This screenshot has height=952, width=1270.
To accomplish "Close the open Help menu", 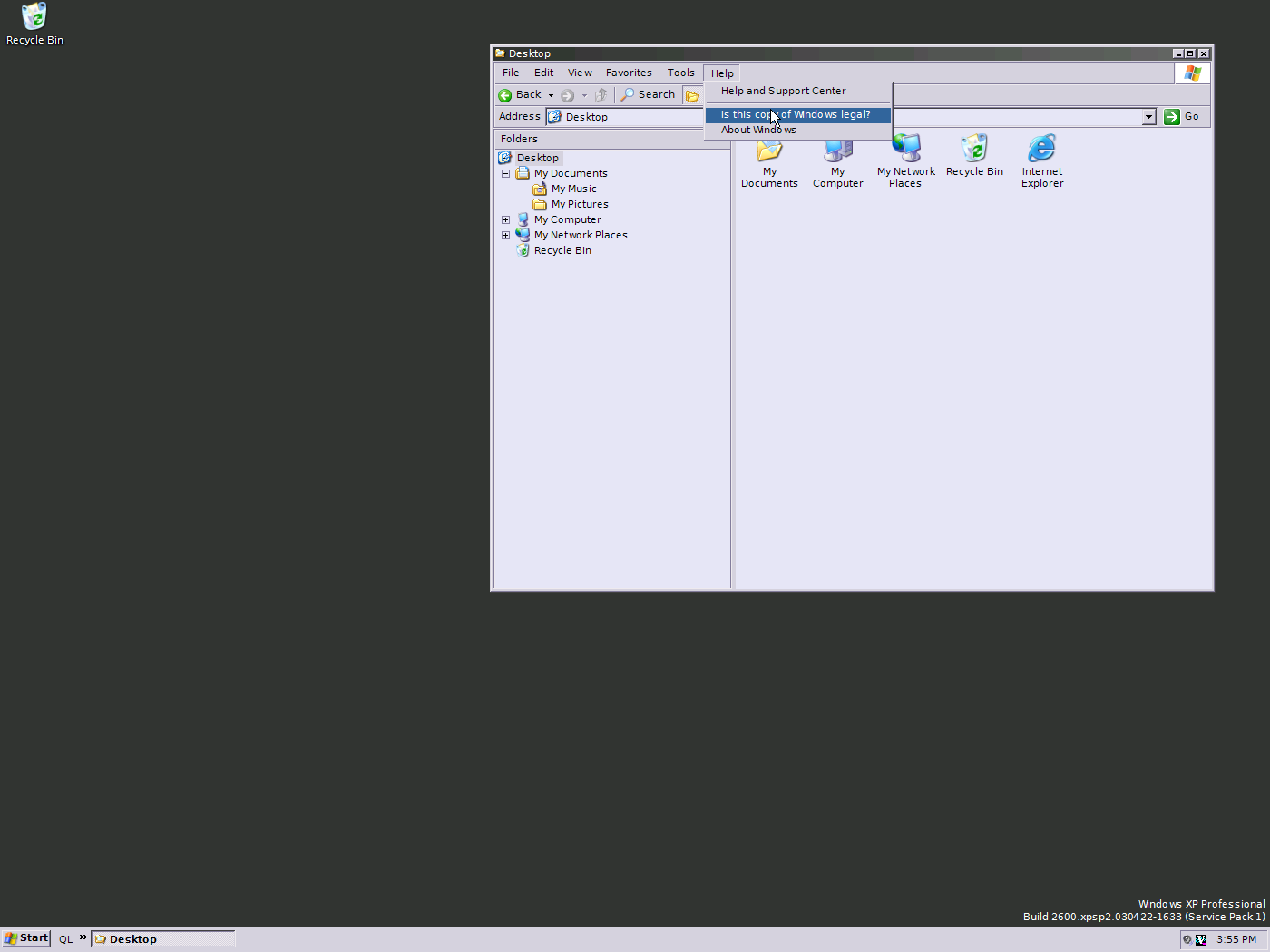I will [x=722, y=73].
